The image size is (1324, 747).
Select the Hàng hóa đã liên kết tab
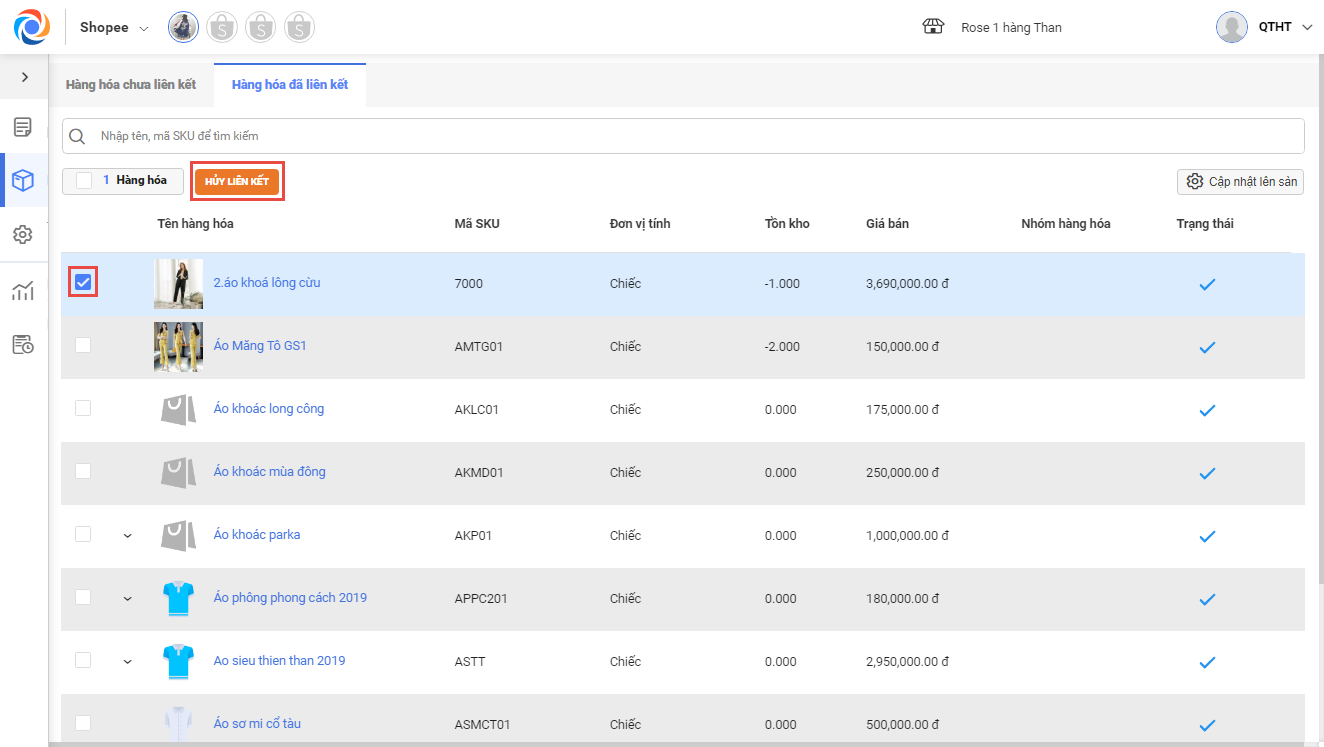click(290, 85)
